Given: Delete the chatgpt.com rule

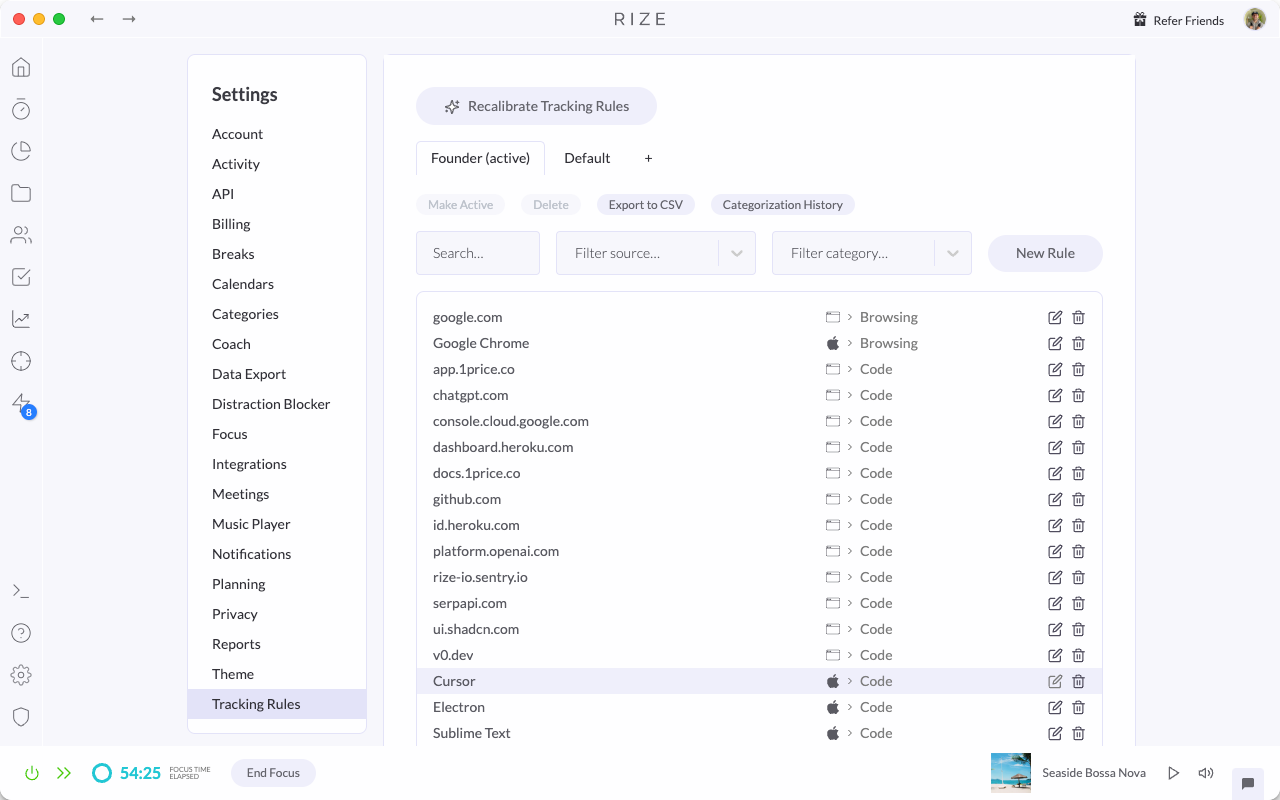Looking at the screenshot, I should point(1079,395).
